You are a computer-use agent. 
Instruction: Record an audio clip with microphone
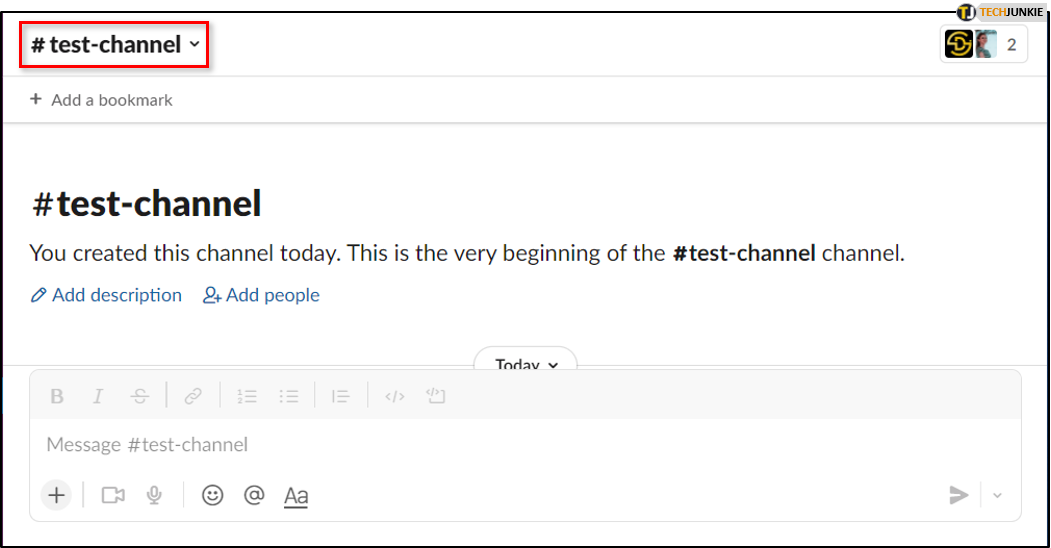pos(154,495)
